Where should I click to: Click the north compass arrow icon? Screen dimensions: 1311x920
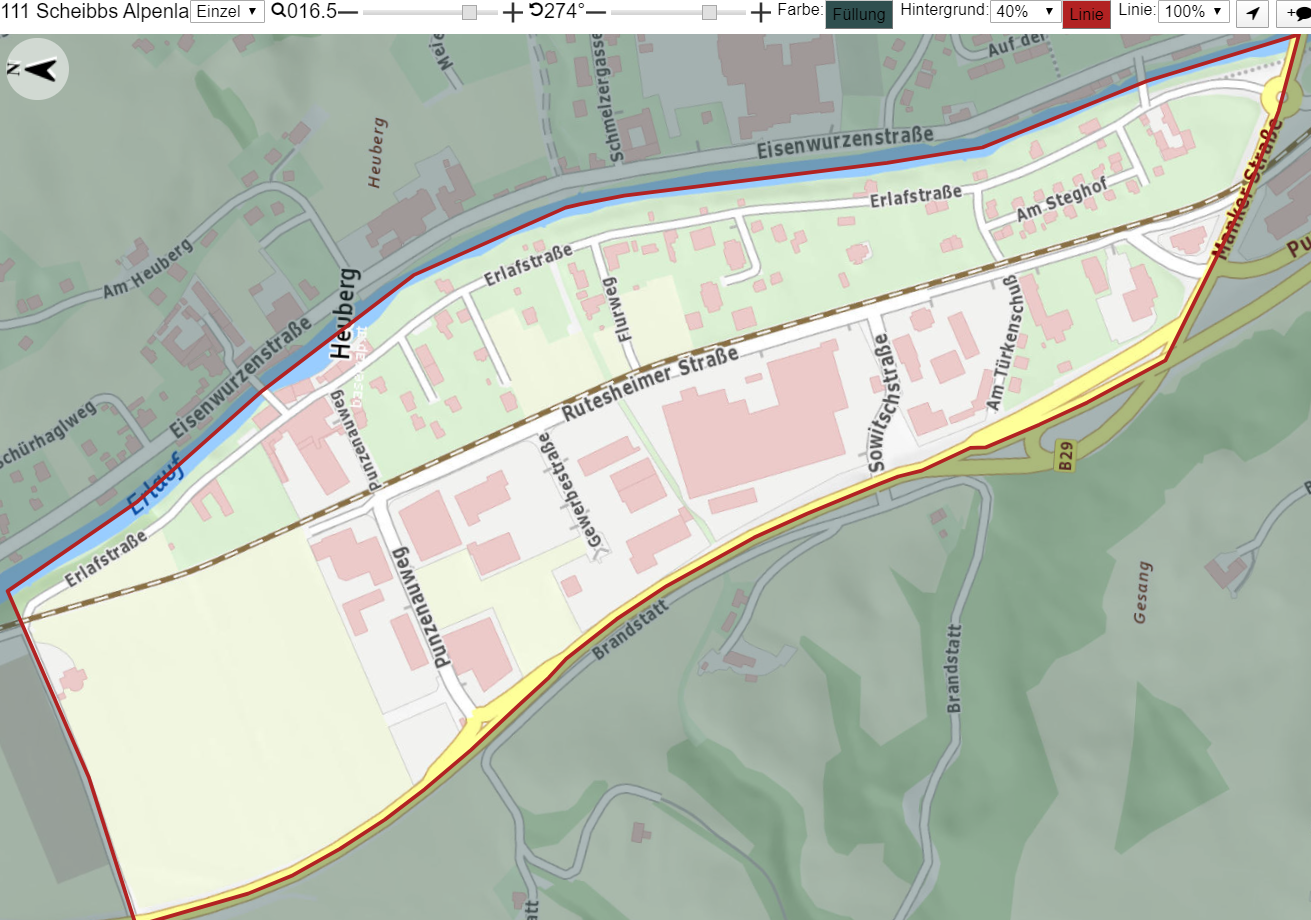point(37,69)
